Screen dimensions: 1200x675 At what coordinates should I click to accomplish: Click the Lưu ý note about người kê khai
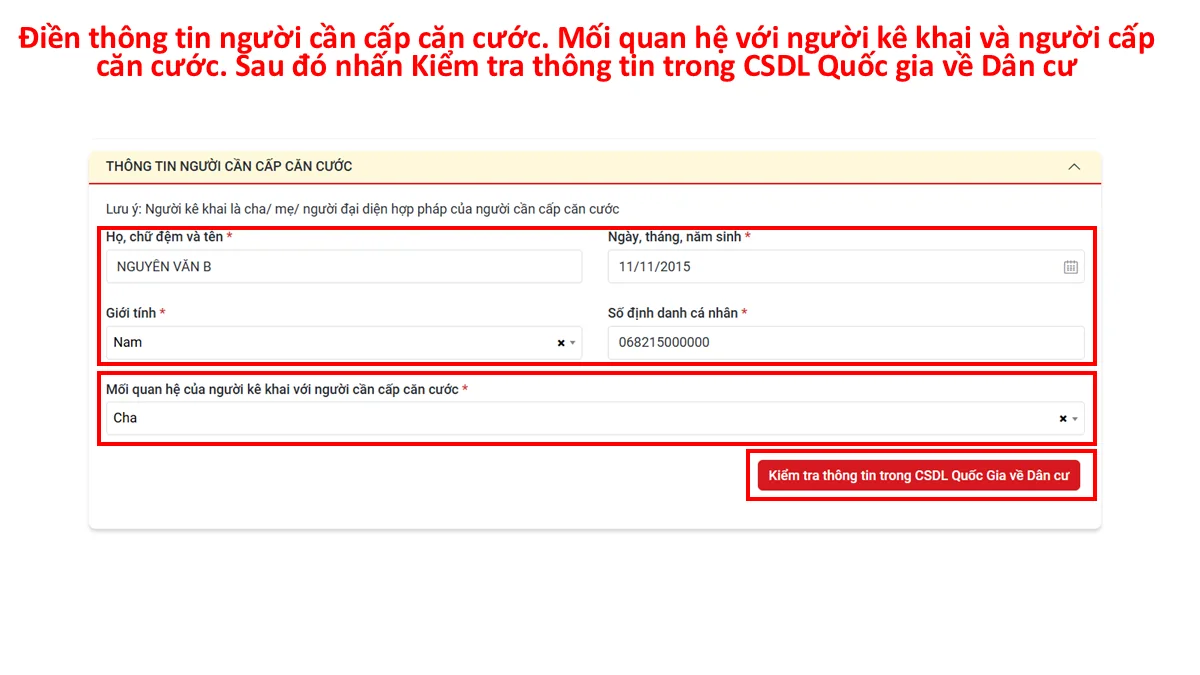[x=363, y=209]
